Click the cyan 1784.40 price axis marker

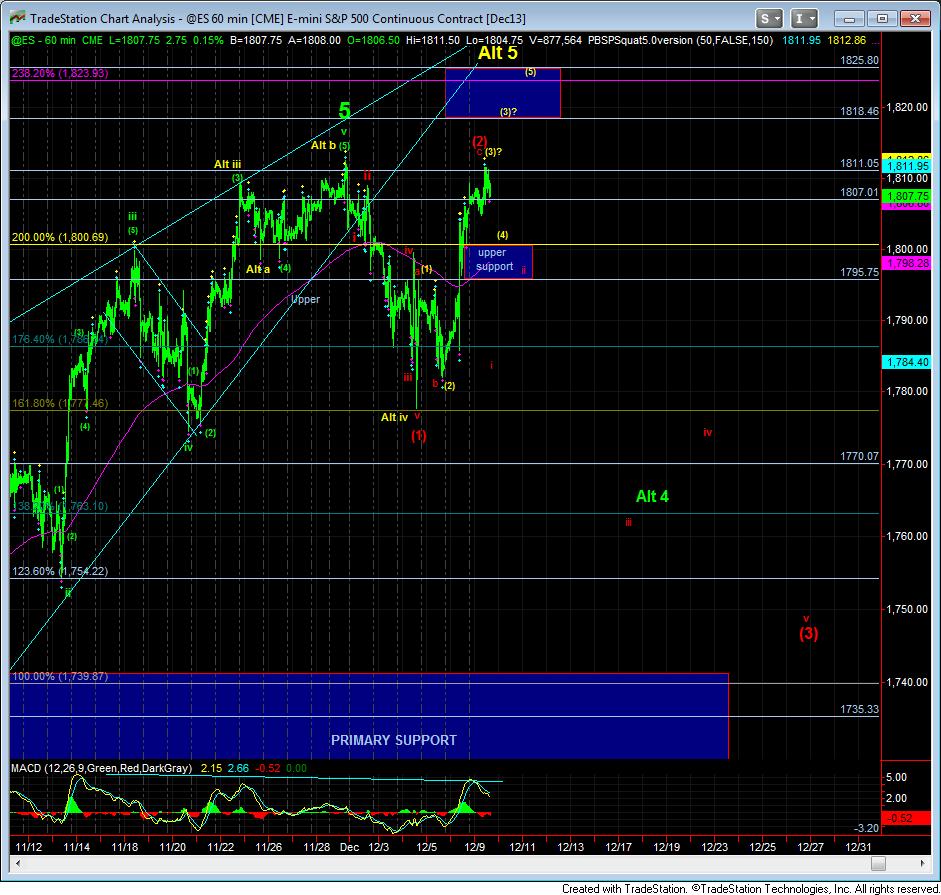point(905,362)
